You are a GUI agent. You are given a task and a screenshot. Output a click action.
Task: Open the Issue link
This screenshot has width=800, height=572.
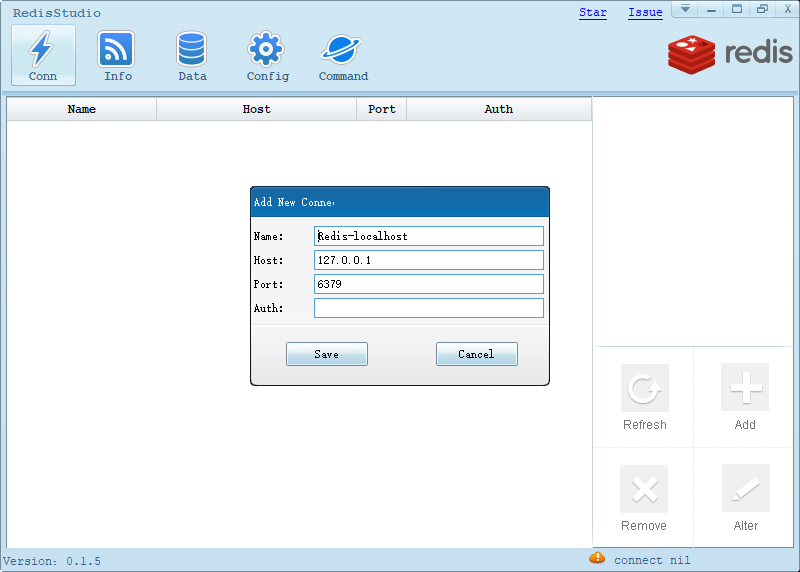click(x=645, y=13)
